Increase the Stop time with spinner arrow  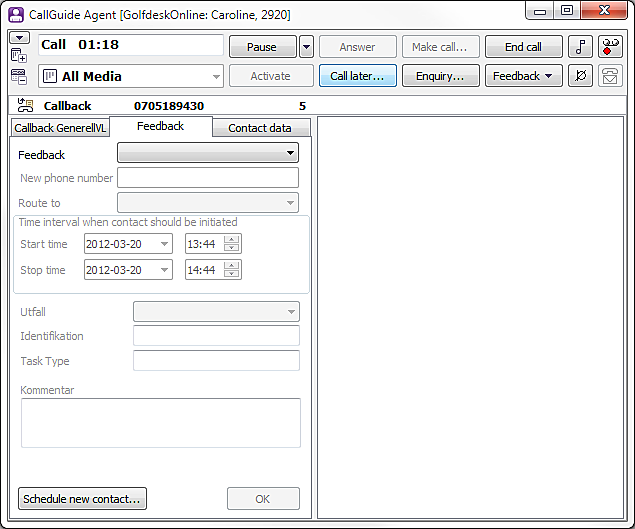(232, 265)
